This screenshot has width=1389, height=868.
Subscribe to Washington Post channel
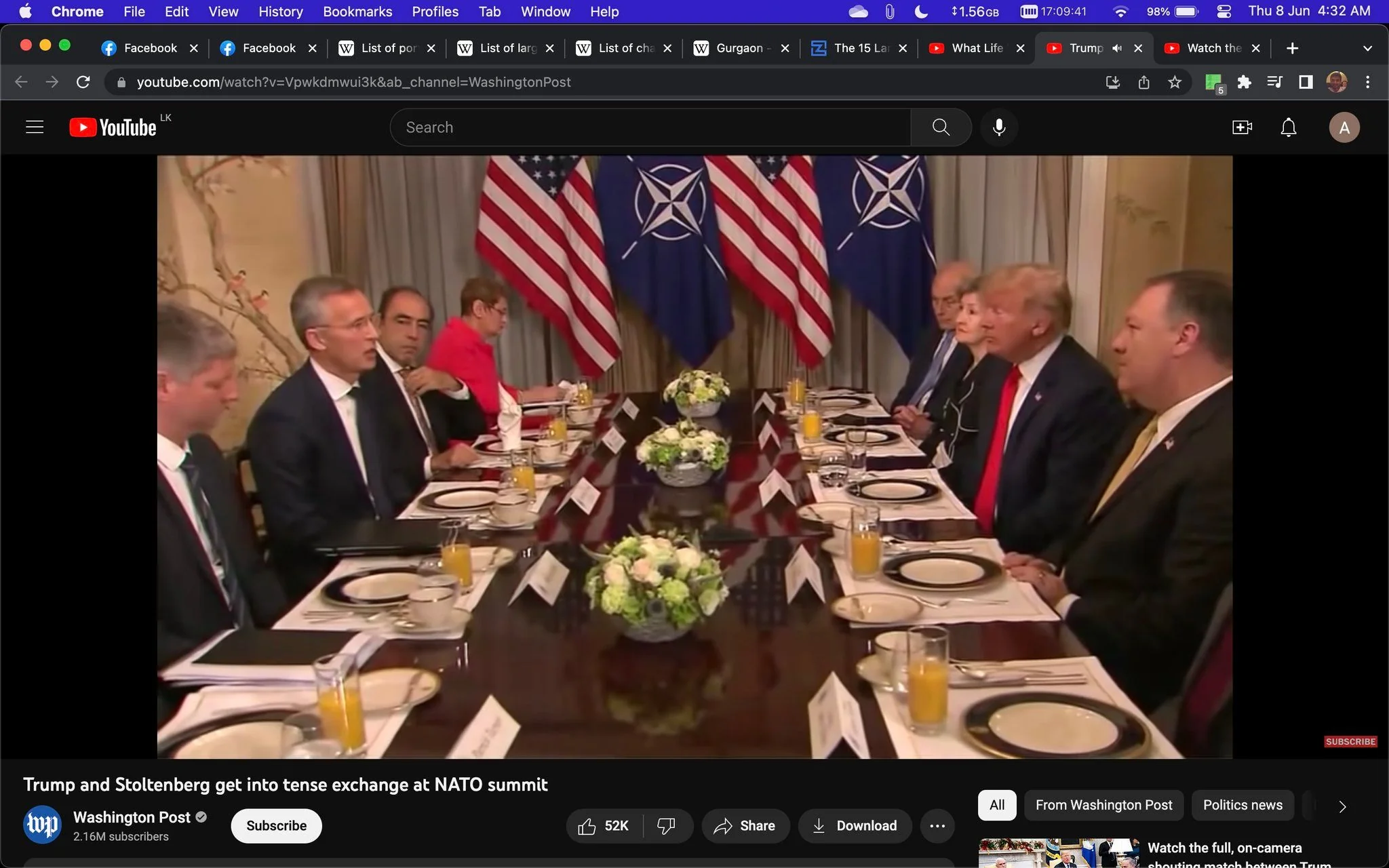276,825
